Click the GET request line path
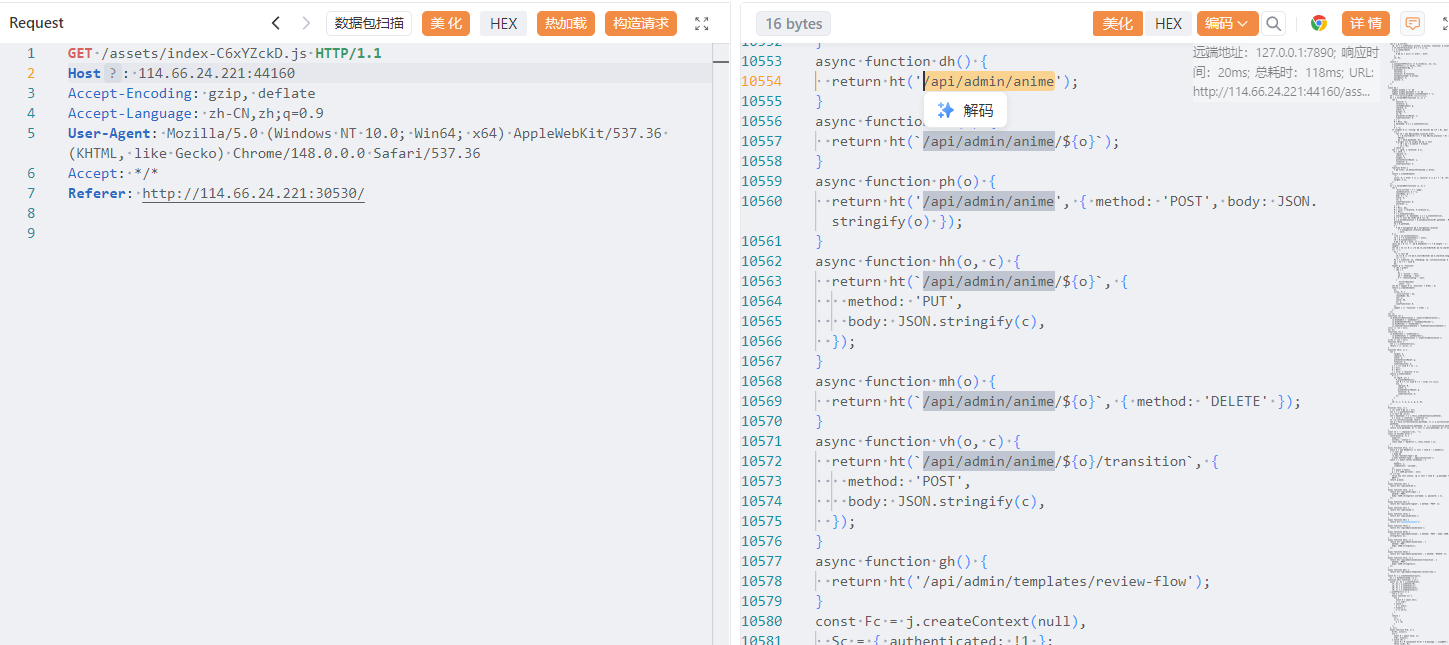The width and height of the screenshot is (1449, 645). 205,53
